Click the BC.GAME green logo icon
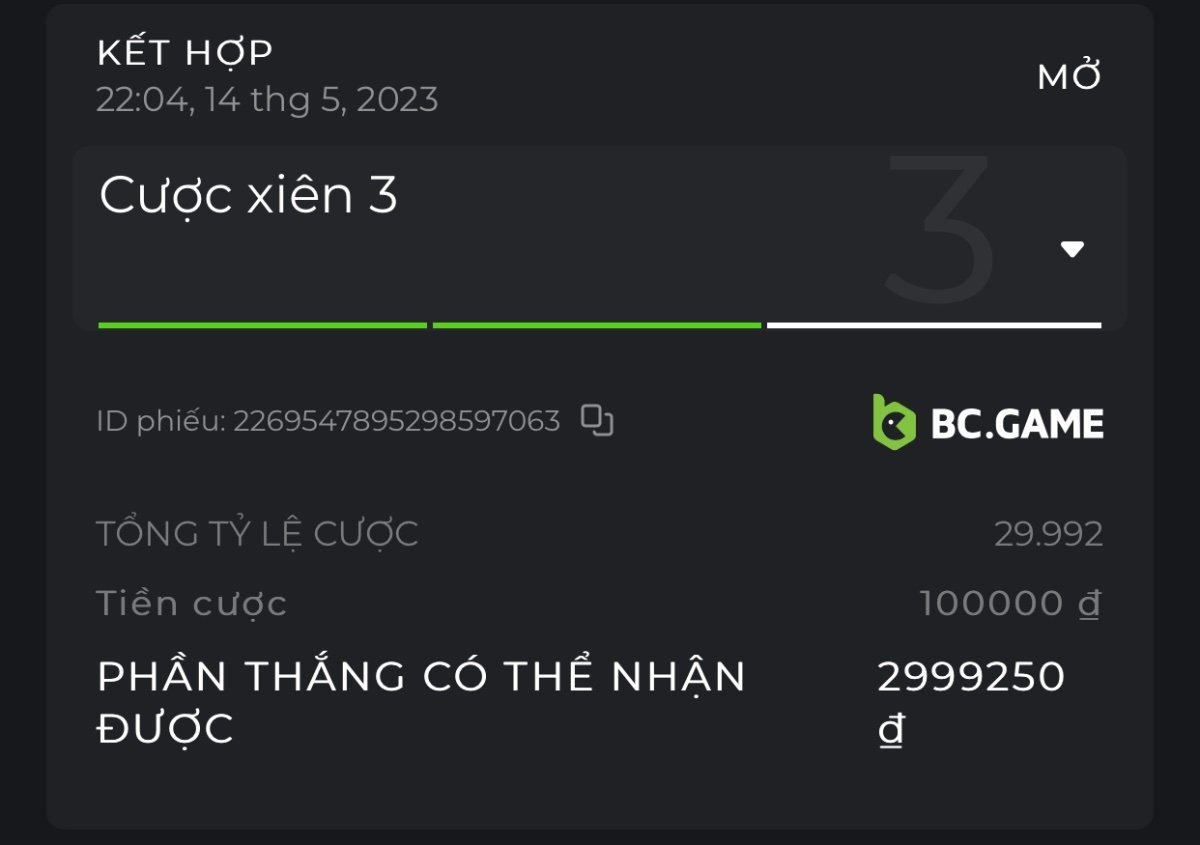 [x=894, y=421]
